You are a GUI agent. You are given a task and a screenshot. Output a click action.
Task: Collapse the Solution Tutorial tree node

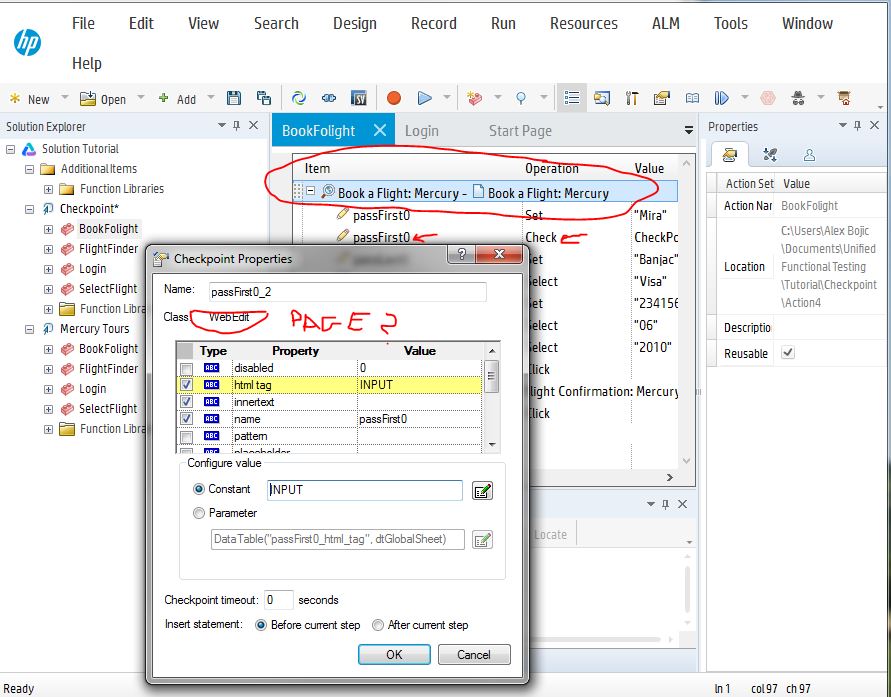(x=10, y=149)
